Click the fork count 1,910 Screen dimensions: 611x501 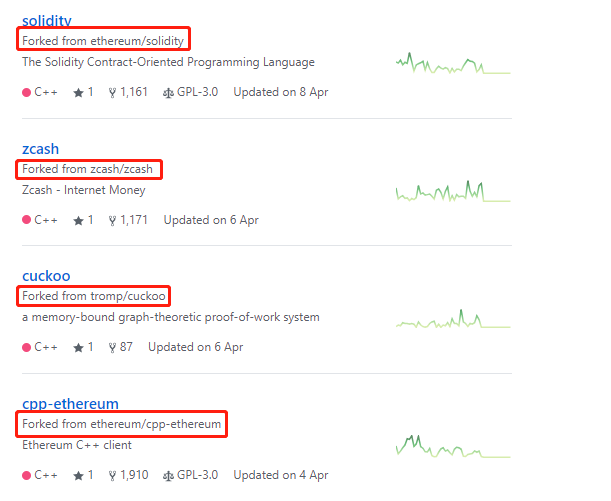coord(134,475)
